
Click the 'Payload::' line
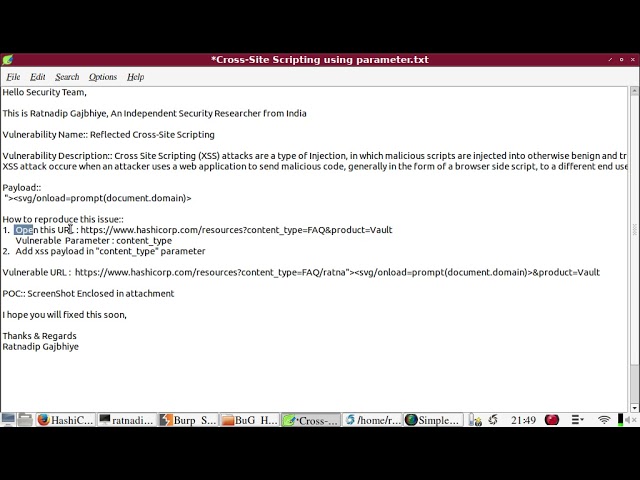pos(22,188)
